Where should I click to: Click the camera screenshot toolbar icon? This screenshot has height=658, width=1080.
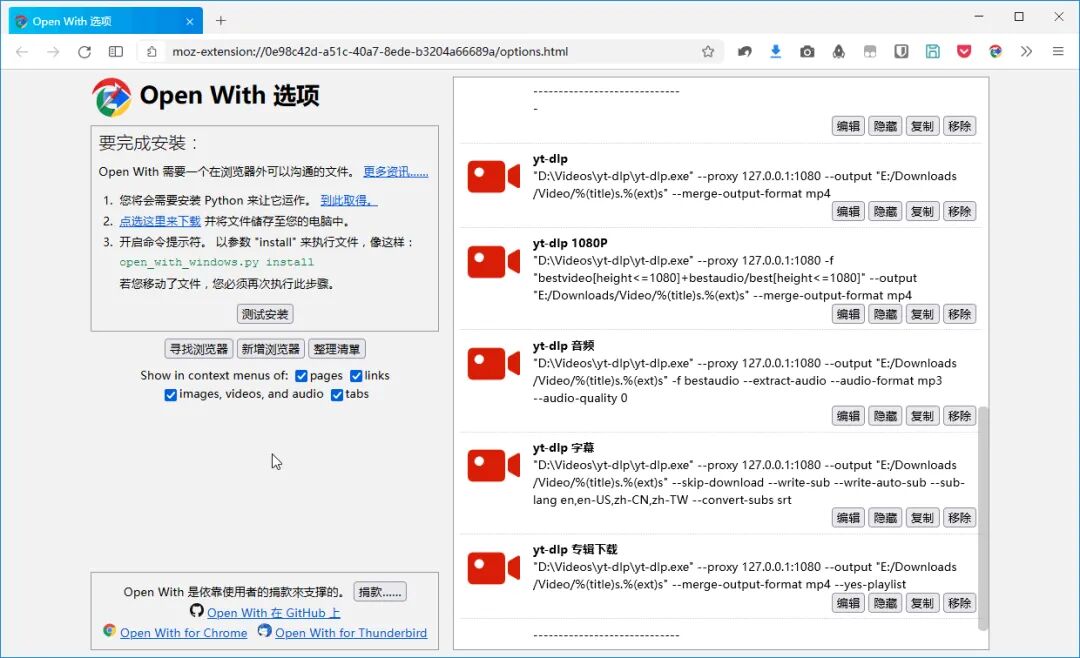[x=807, y=52]
